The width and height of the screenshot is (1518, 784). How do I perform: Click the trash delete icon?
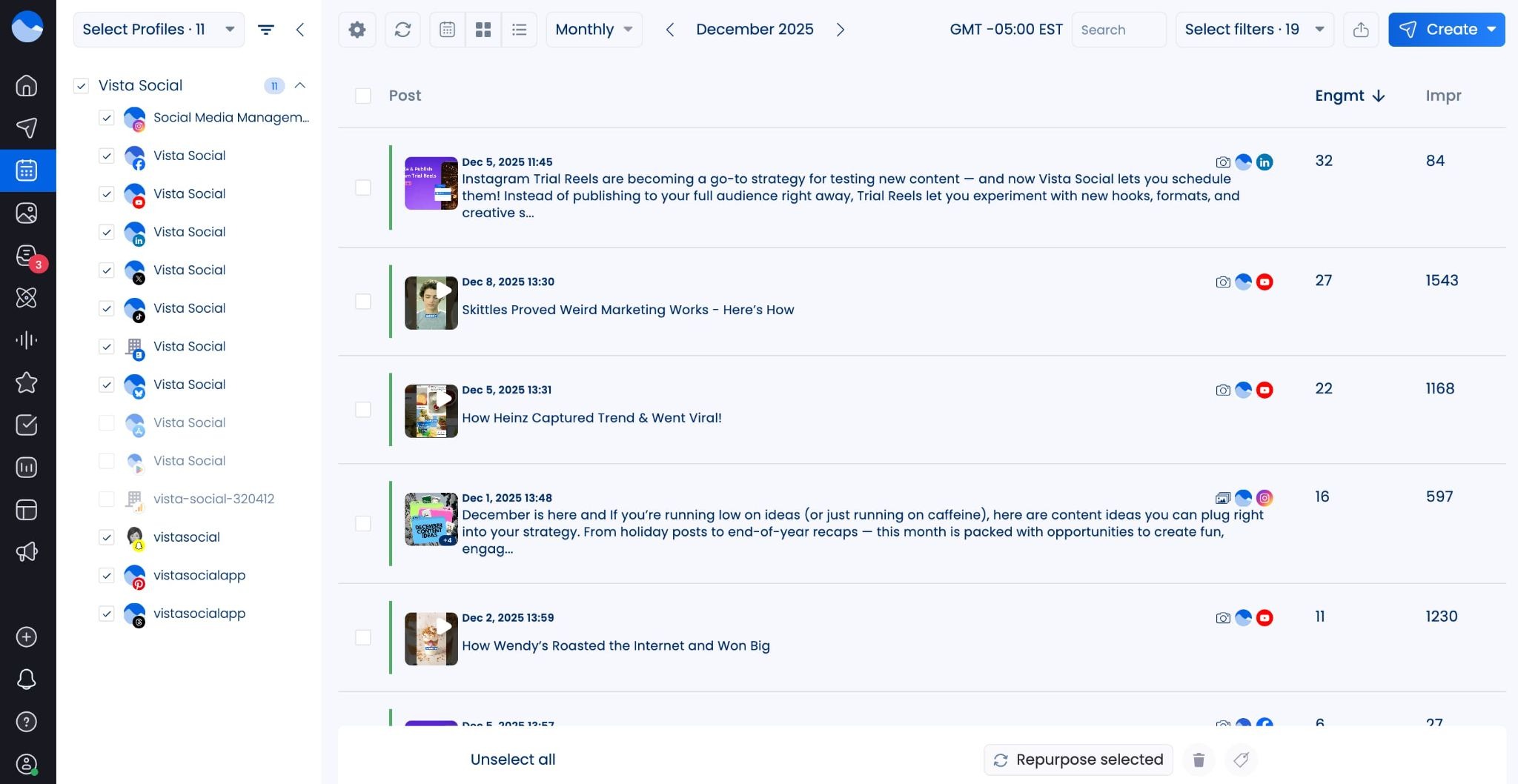point(1199,760)
